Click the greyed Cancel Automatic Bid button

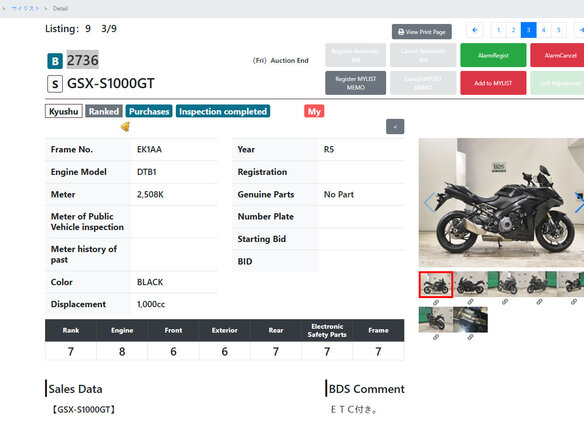pos(423,55)
